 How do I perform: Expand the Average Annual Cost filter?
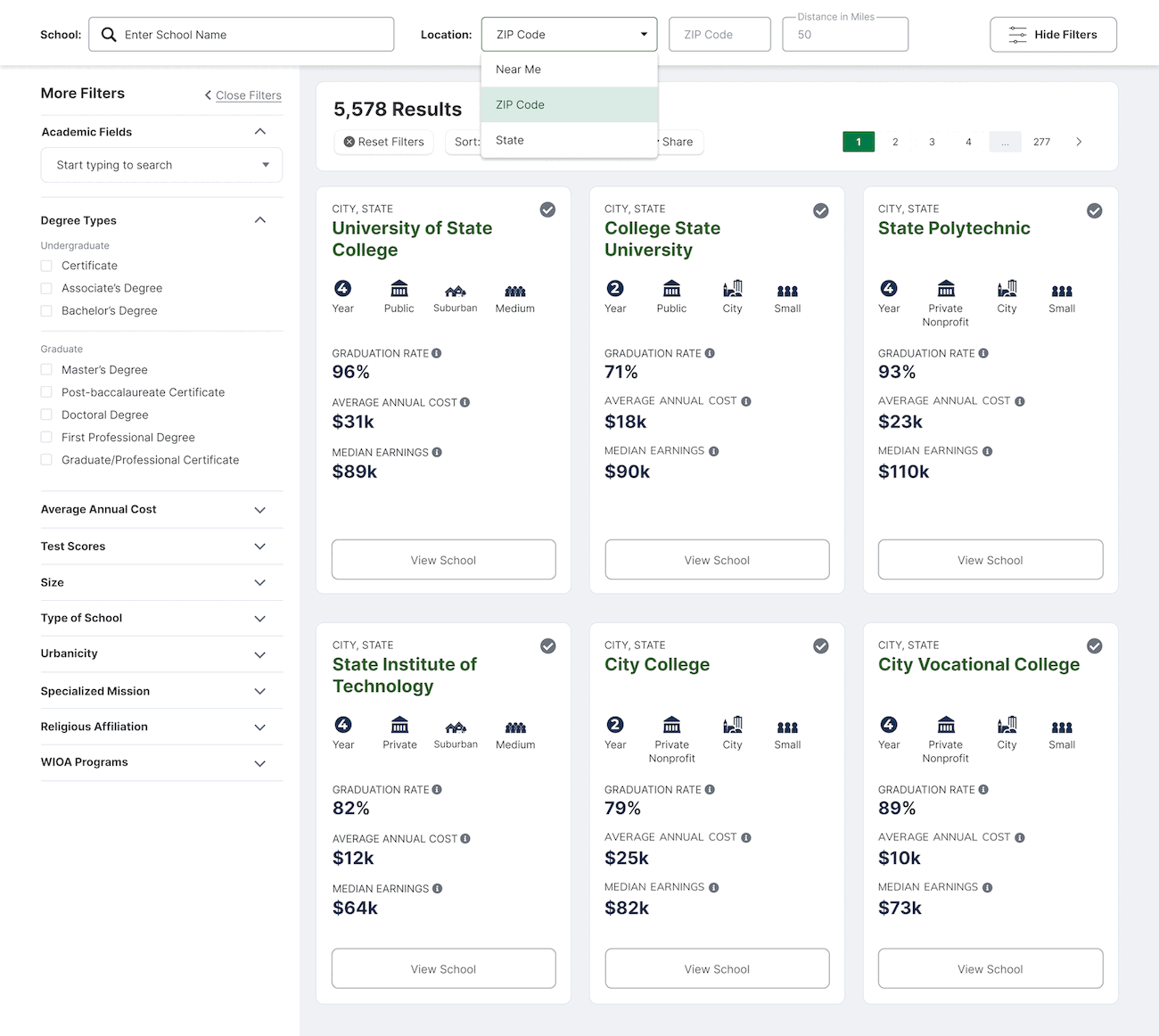[161, 510]
